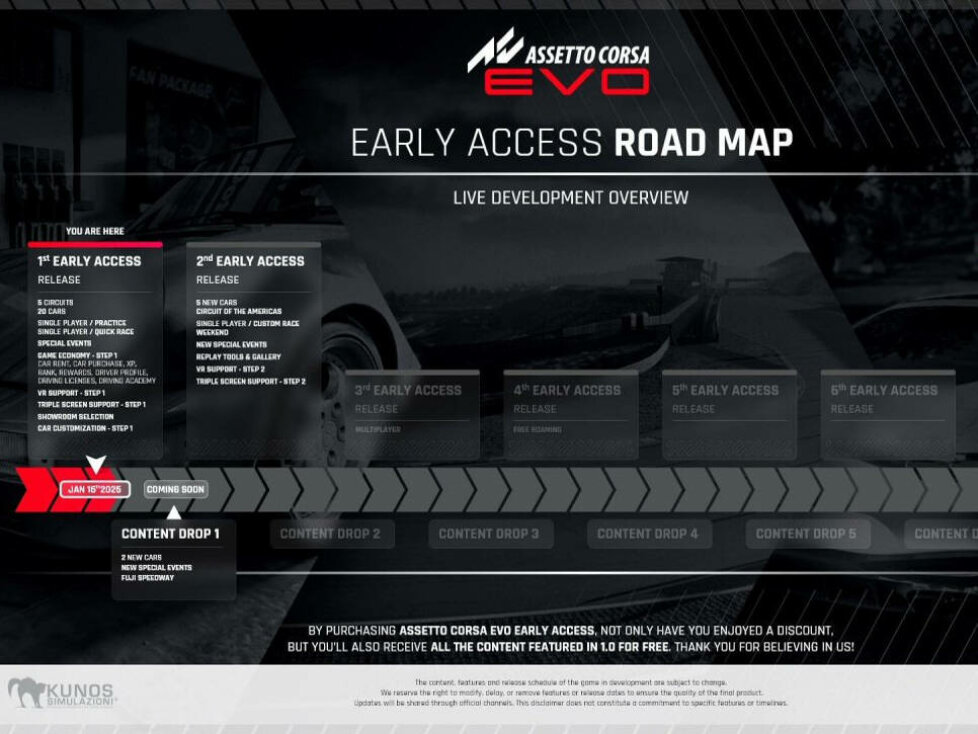Open the 2nd Early Access Release card
The image size is (978, 734).
(254, 351)
